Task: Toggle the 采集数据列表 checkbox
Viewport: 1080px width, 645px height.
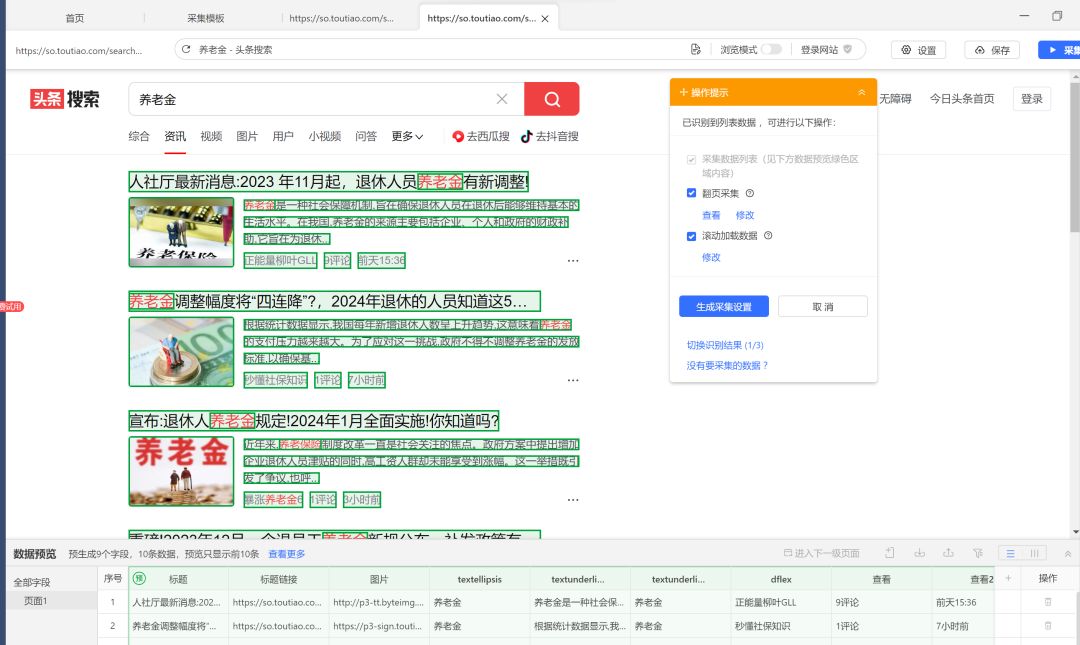Action: pos(692,160)
